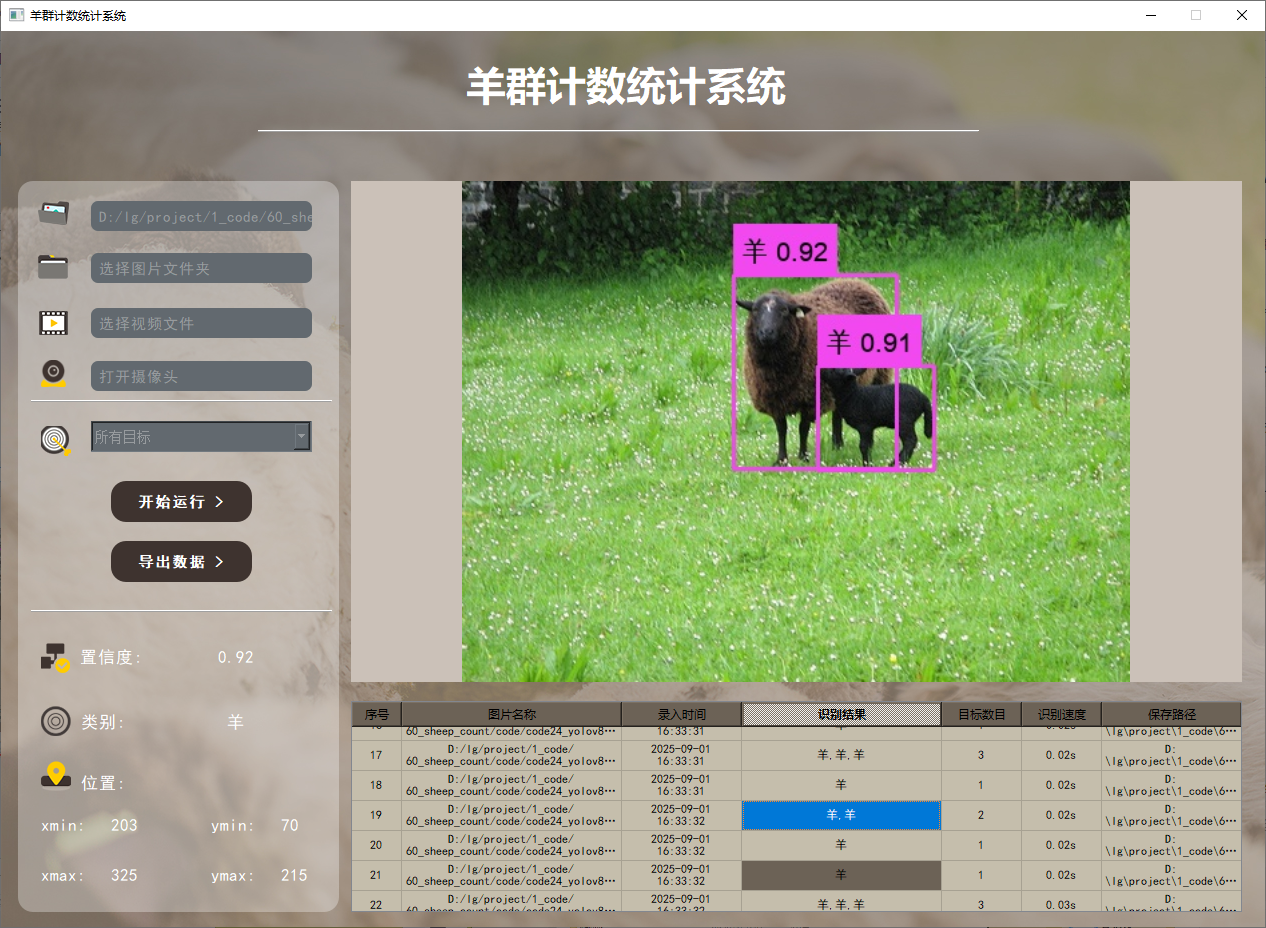The width and height of the screenshot is (1266, 928).
Task: Click the 识别结果 column header
Action: 842,714
